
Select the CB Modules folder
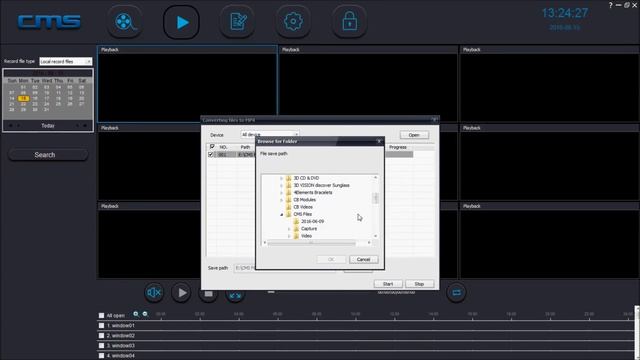coord(304,200)
